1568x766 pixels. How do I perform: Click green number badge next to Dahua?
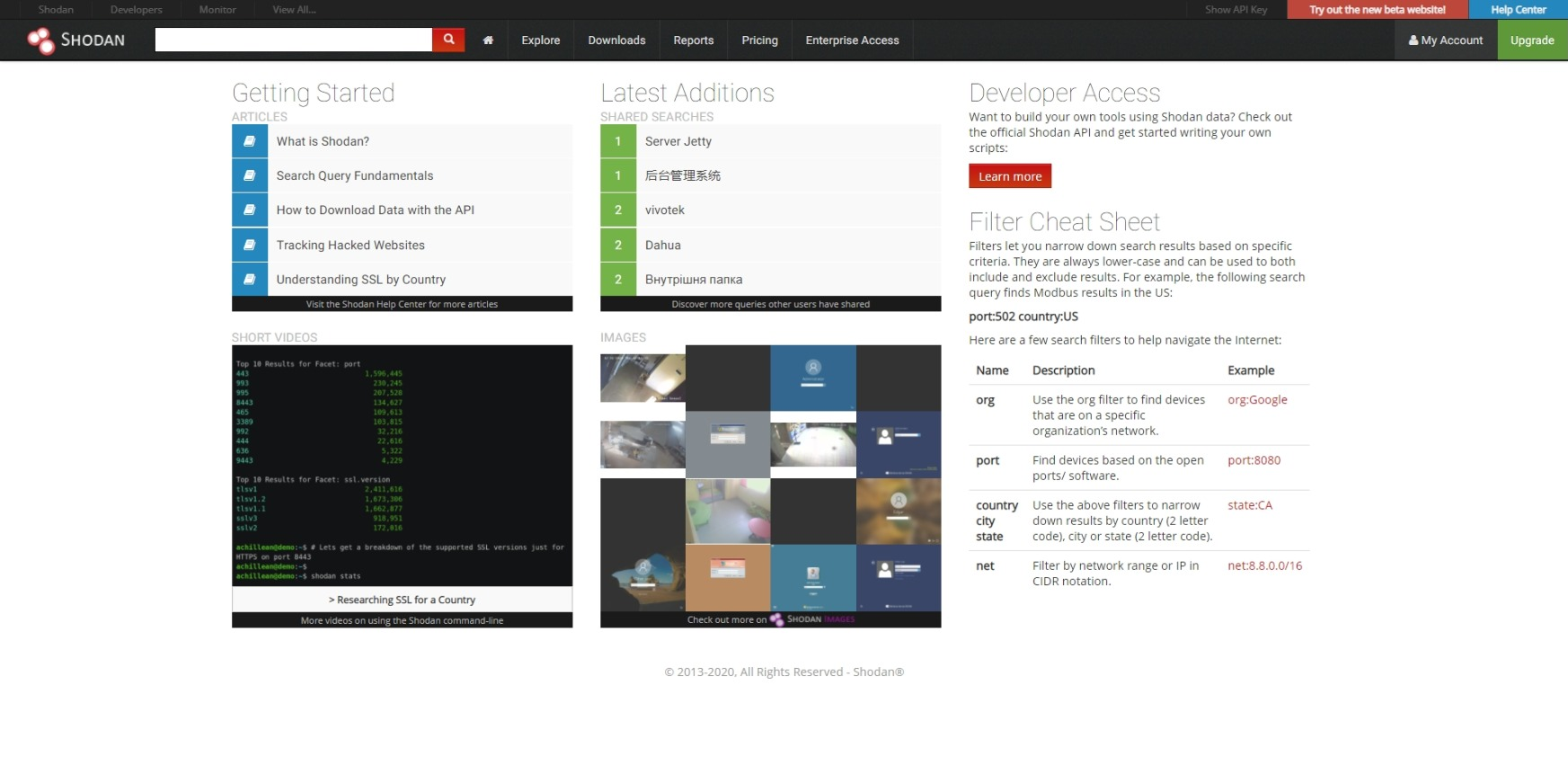(618, 245)
